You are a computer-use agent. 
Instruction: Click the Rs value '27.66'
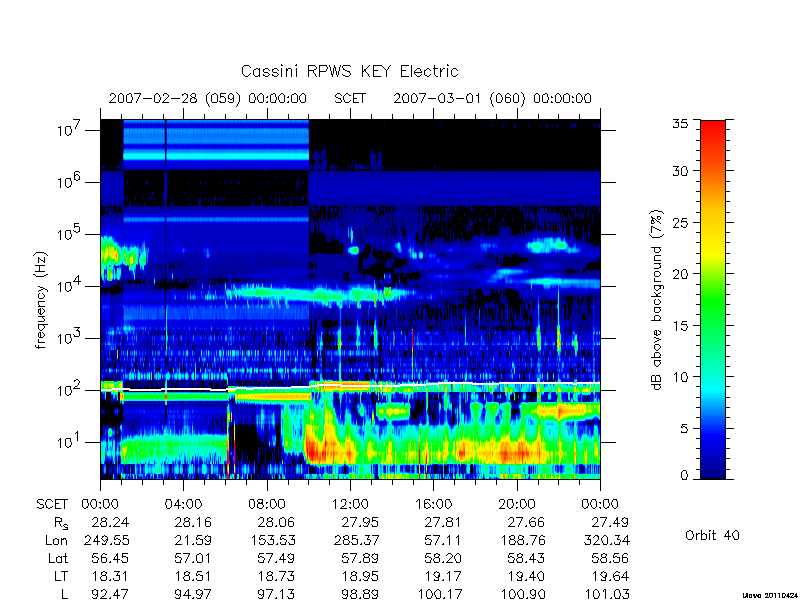(526, 522)
